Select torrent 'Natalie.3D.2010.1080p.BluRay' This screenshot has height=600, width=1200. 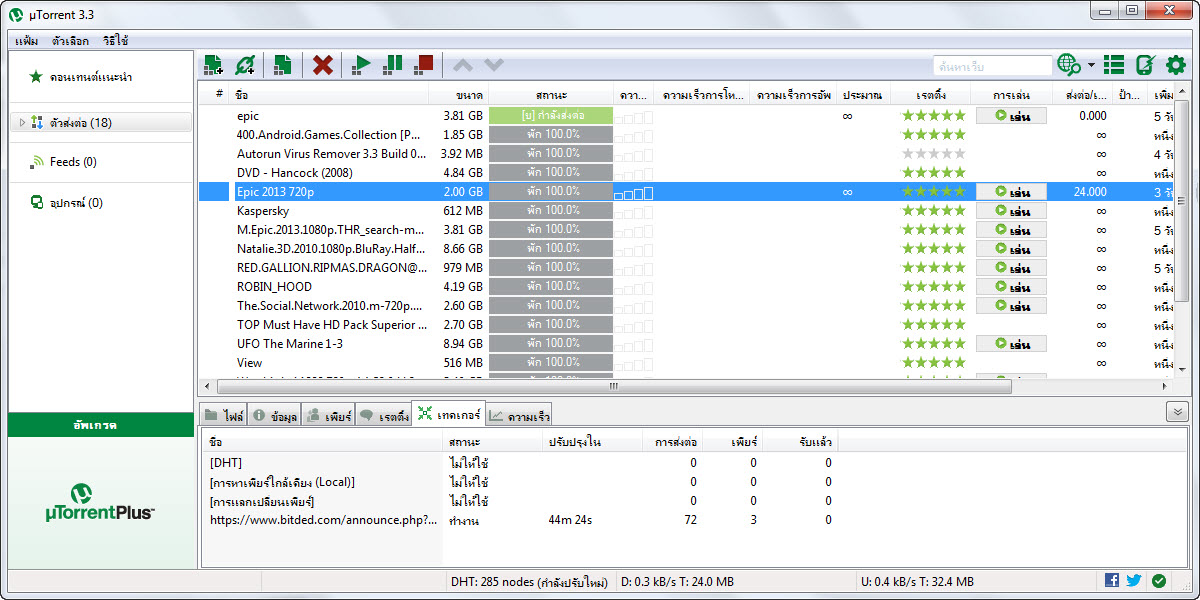tap(331, 249)
